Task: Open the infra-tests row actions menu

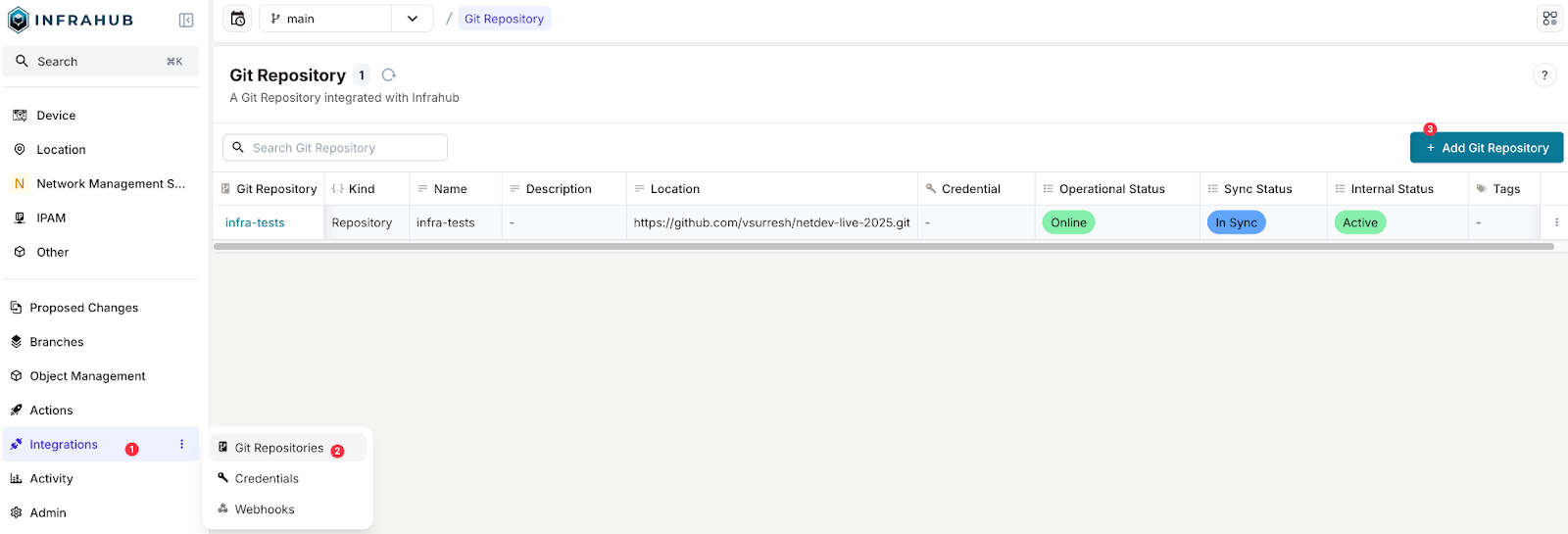Action: coord(1555,223)
